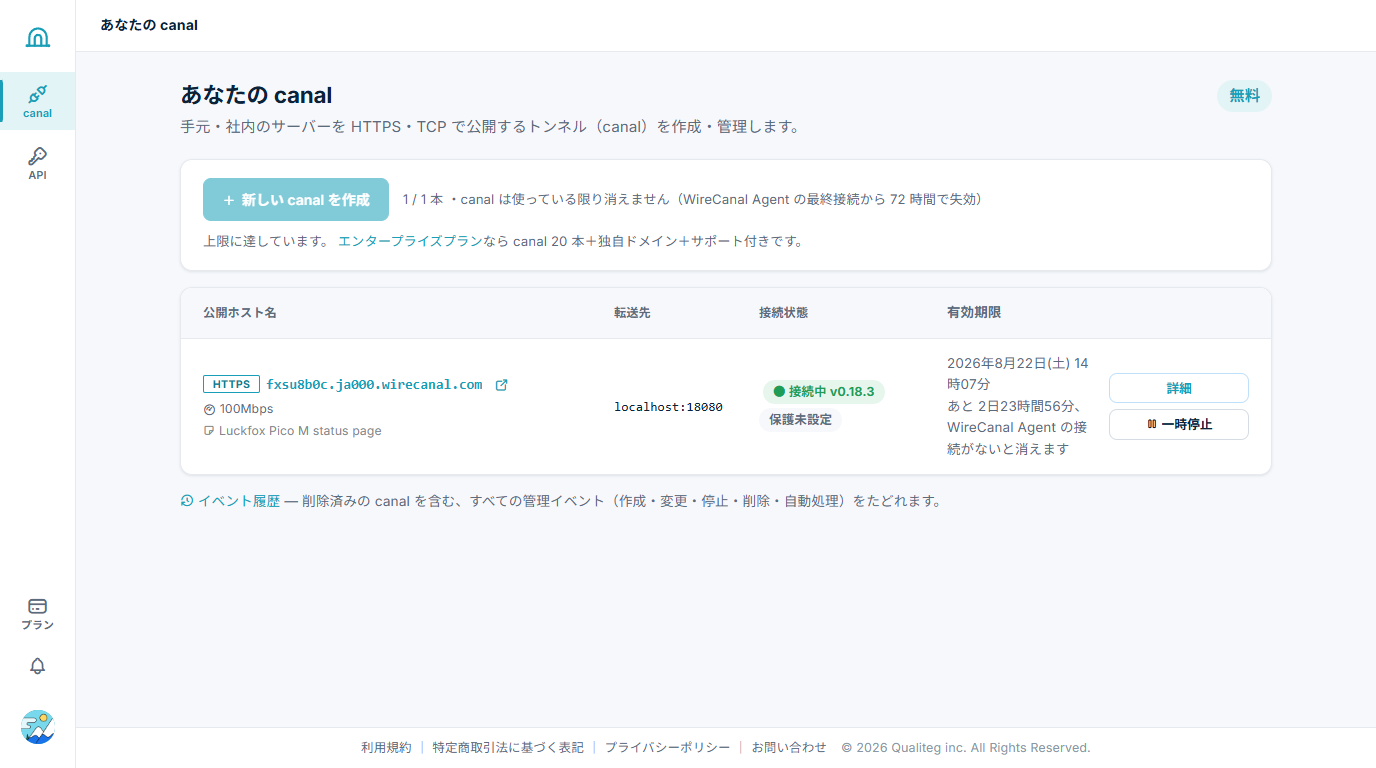Click the HTTPS protocol badge
1376x768 pixels.
click(231, 384)
